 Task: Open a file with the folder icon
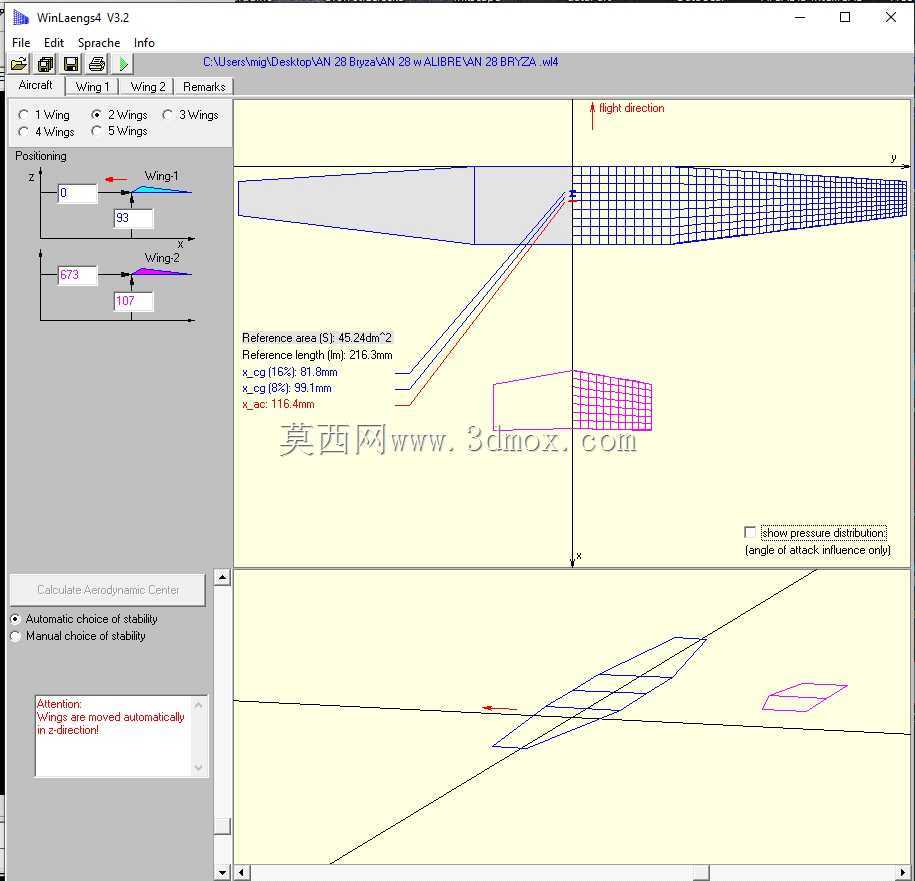(19, 64)
